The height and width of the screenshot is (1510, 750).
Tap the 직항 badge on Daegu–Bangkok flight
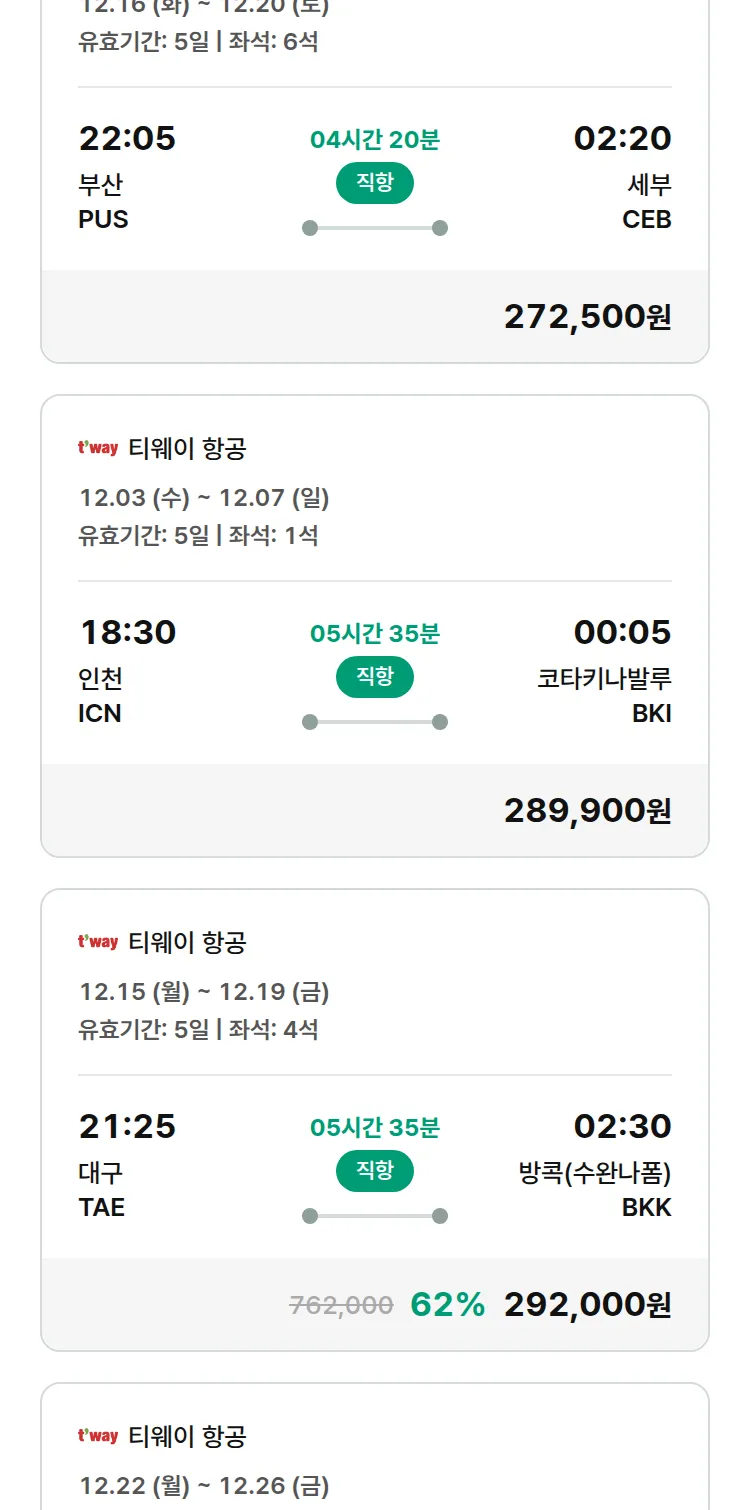375,1171
